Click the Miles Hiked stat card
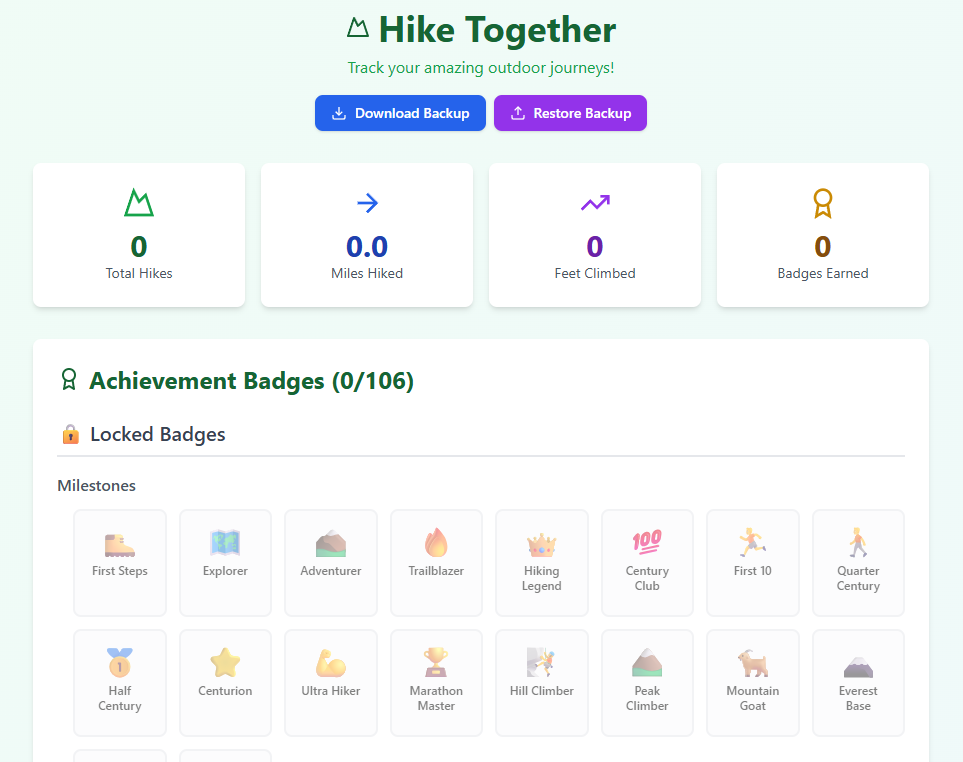Image resolution: width=963 pixels, height=762 pixels. pos(367,235)
